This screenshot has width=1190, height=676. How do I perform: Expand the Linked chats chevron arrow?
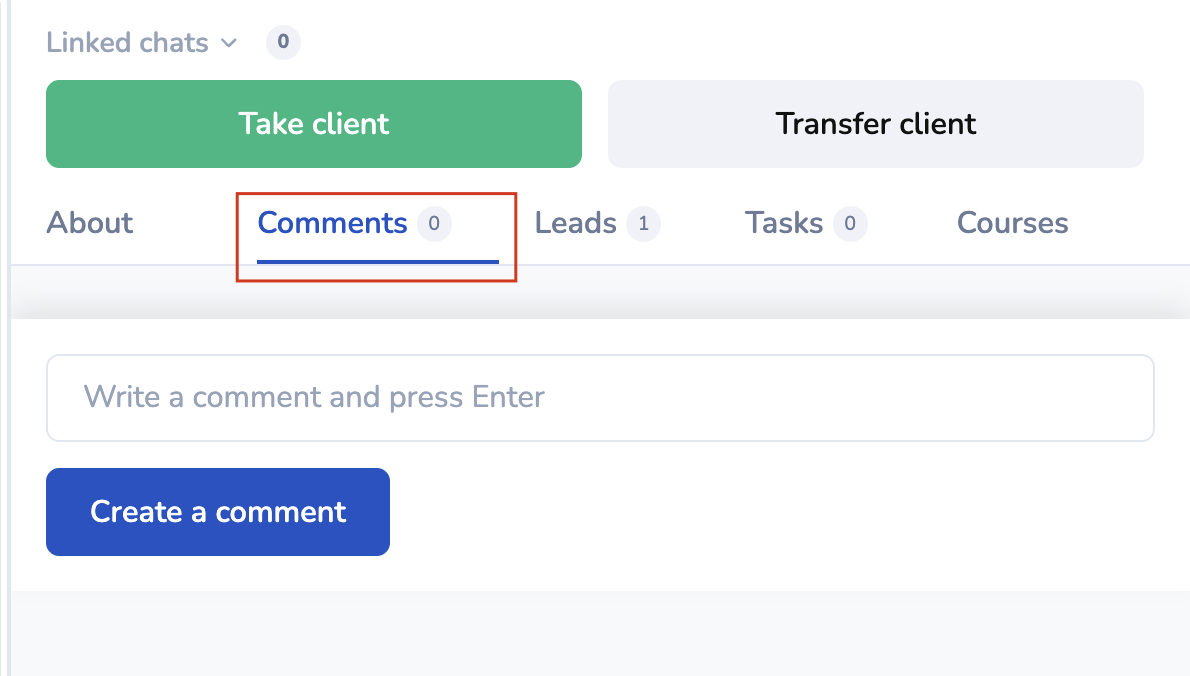[229, 43]
